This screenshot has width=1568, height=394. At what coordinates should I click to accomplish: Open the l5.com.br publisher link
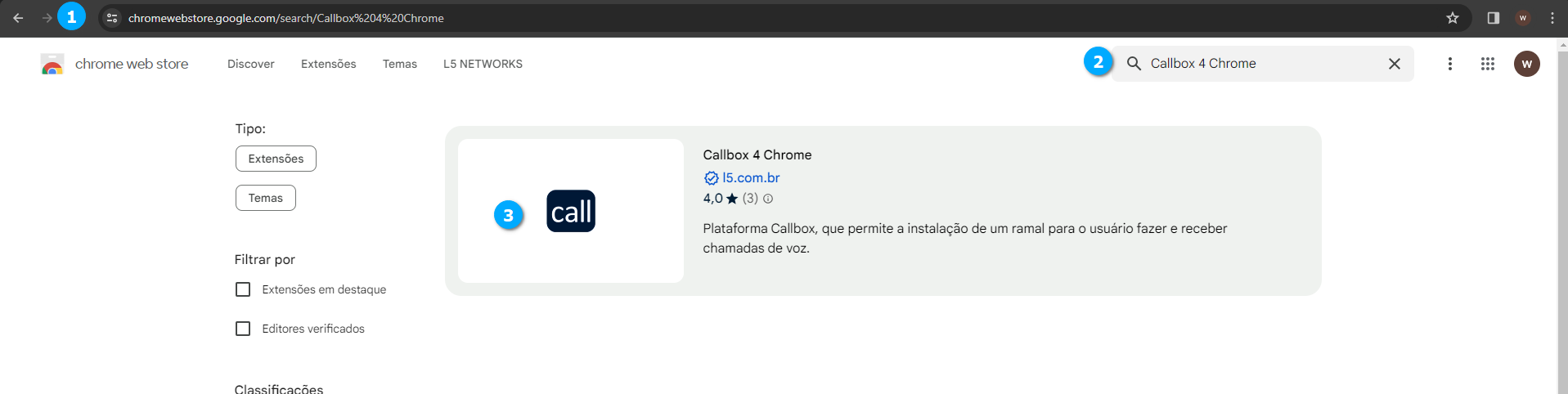tap(751, 177)
